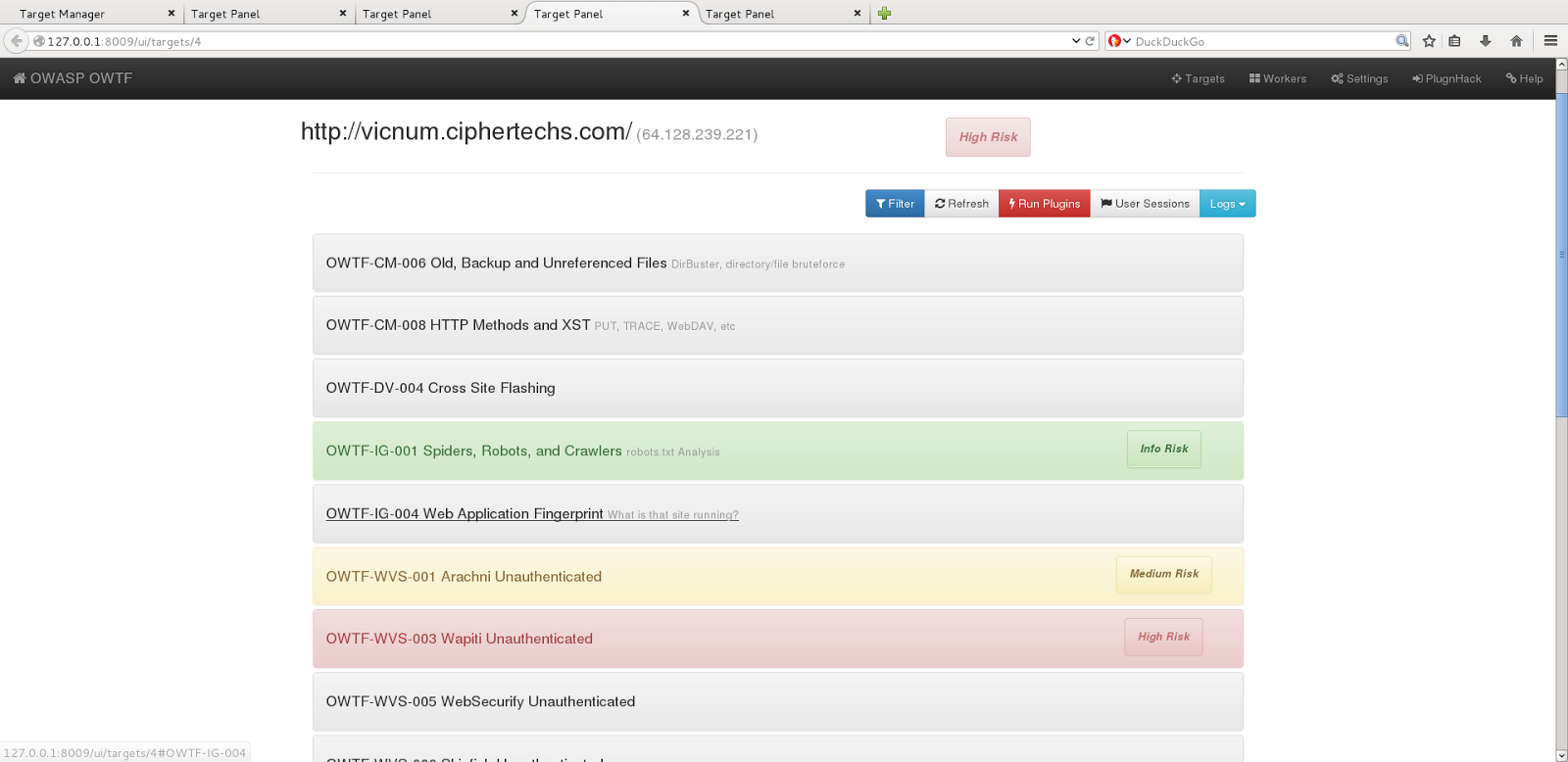The height and width of the screenshot is (762, 1568).
Task: Click the Info Risk badge on OWTF-IG-001
Action: (x=1164, y=449)
